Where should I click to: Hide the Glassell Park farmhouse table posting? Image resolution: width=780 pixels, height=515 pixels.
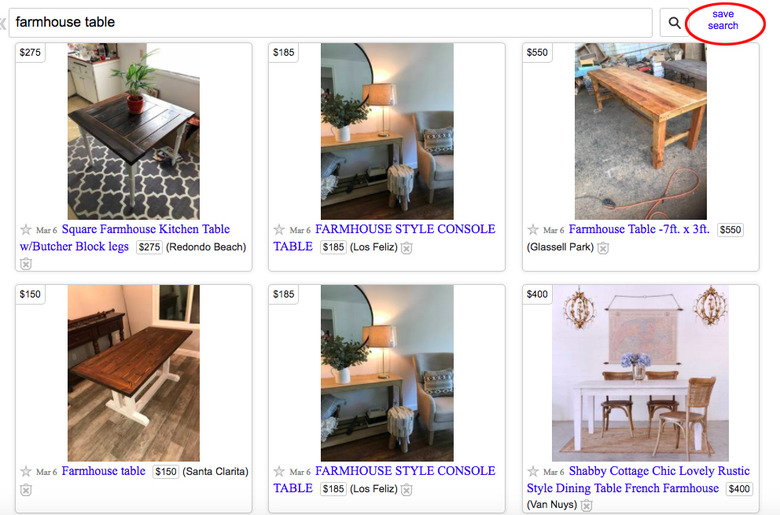coord(603,247)
